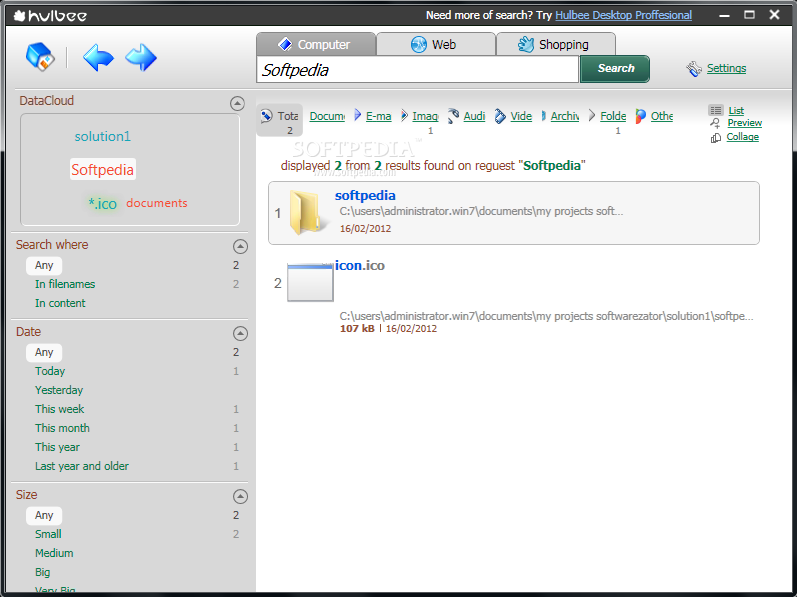
Task: Switch to Preview view
Action: [745, 123]
